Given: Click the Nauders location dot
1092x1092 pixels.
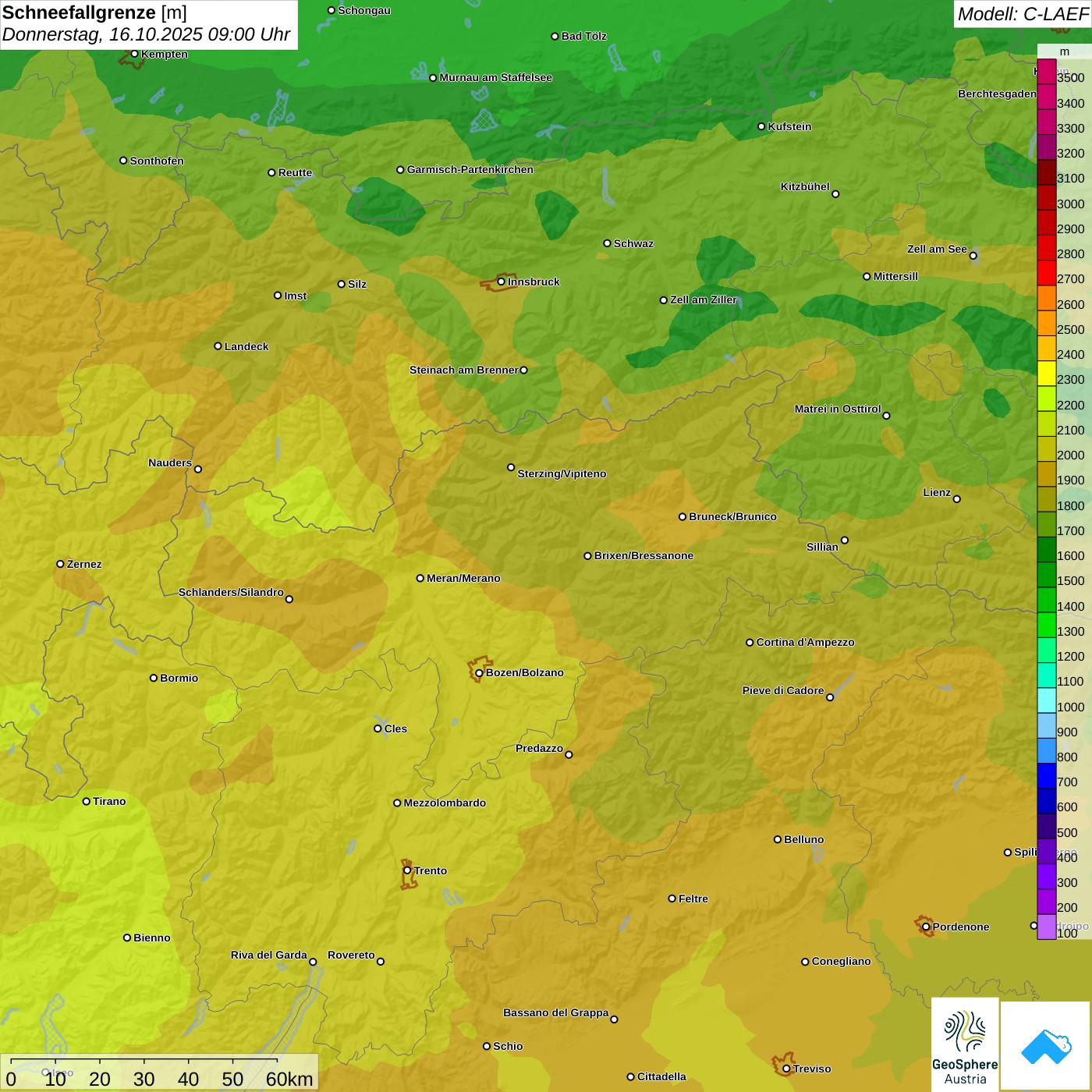Looking at the screenshot, I should pyautogui.click(x=198, y=469).
